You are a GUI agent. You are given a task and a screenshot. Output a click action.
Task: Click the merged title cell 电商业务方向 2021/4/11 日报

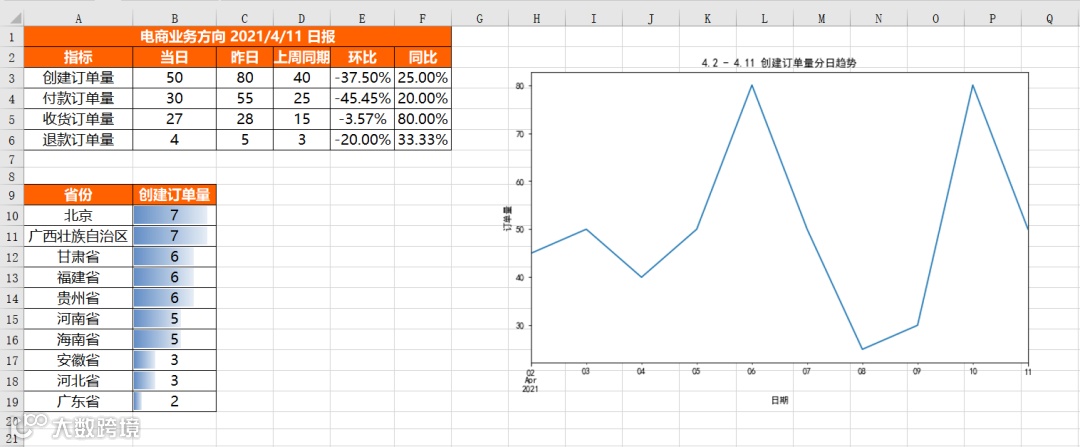[238, 37]
